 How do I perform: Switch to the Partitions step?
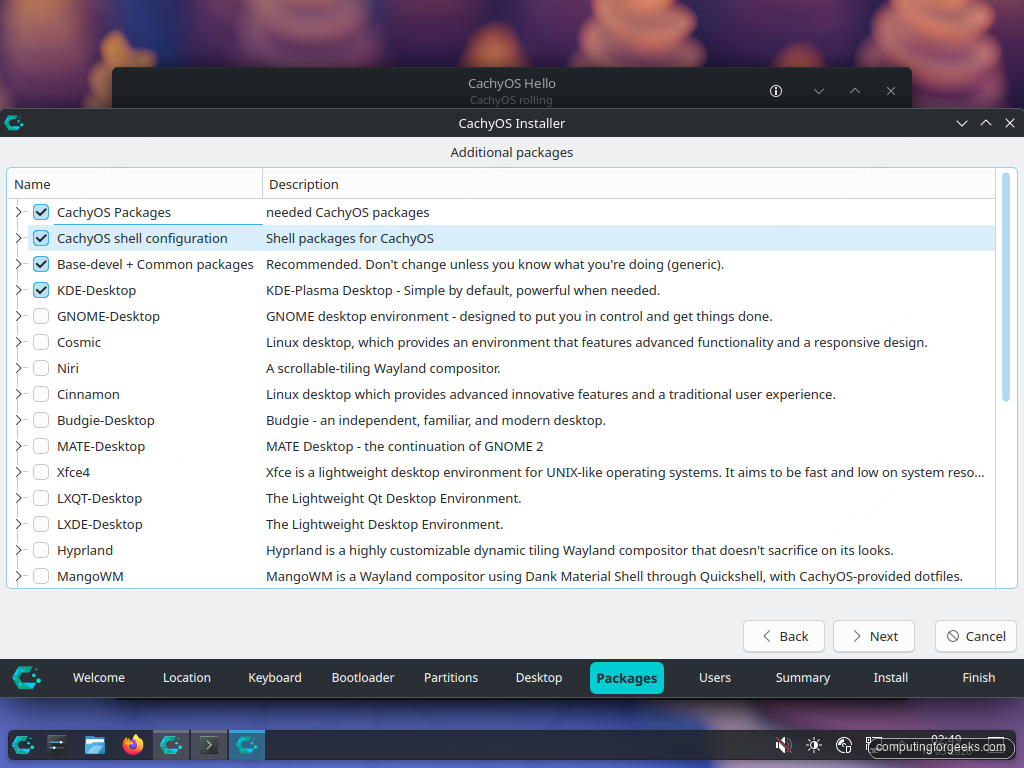pos(451,678)
